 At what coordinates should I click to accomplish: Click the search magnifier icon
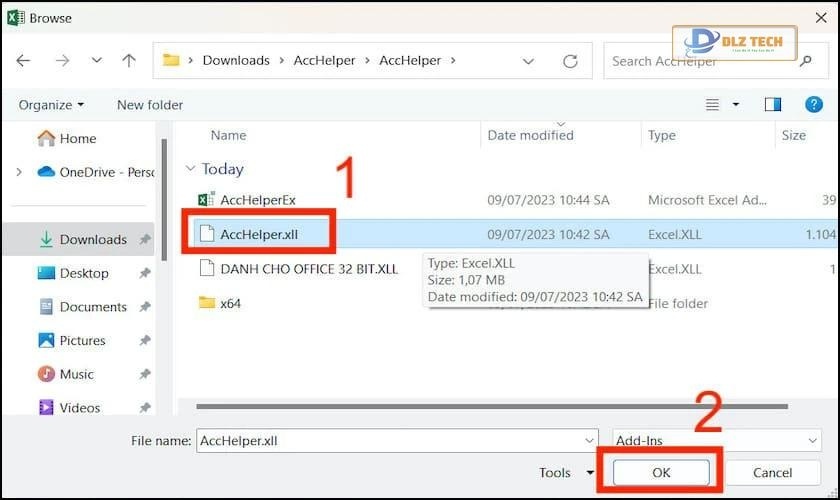coord(805,61)
